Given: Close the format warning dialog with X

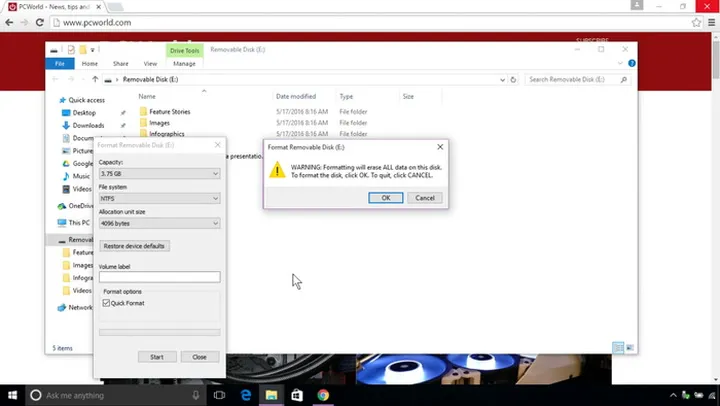Looking at the screenshot, I should (x=440, y=147).
